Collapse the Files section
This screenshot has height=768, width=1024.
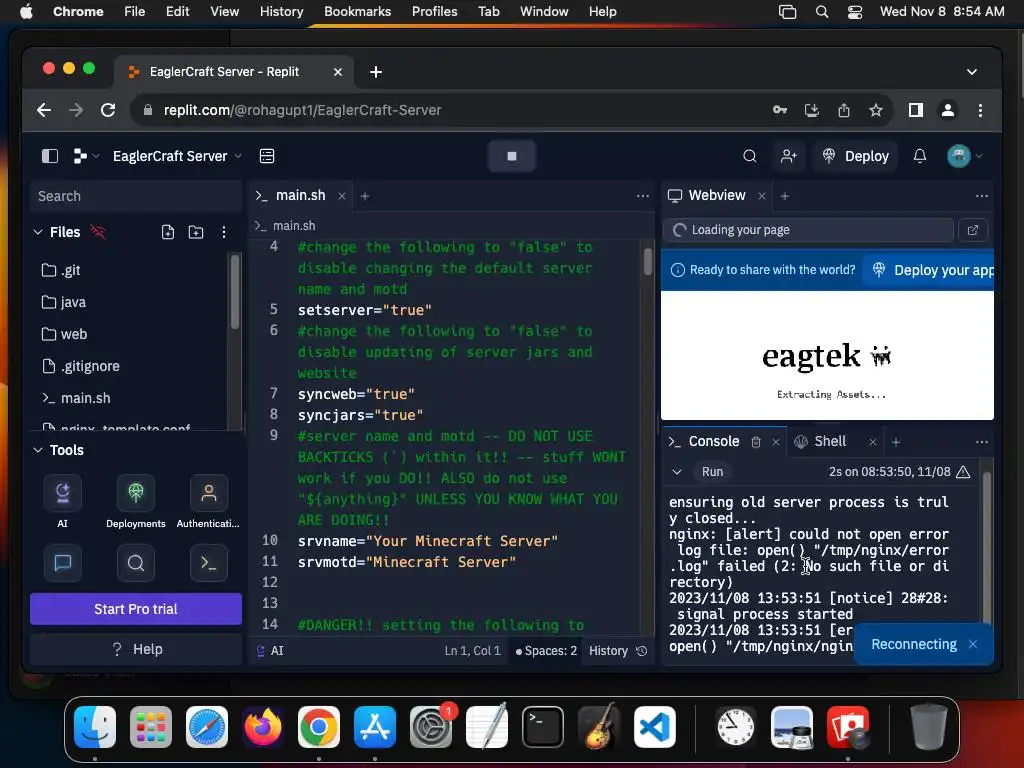[38, 232]
